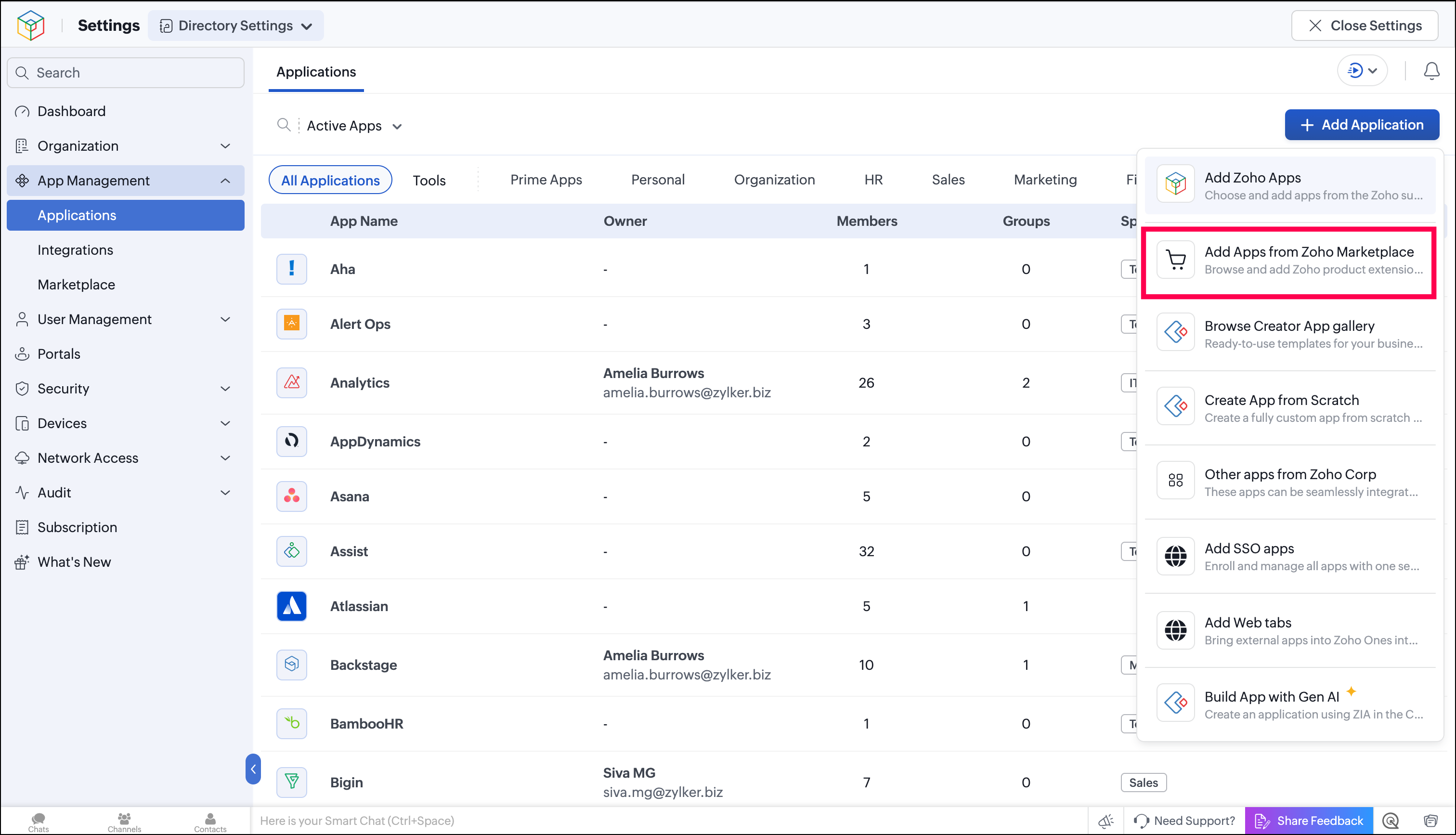Click the Assist app icon
Viewport: 1456px width, 835px height.
[292, 551]
